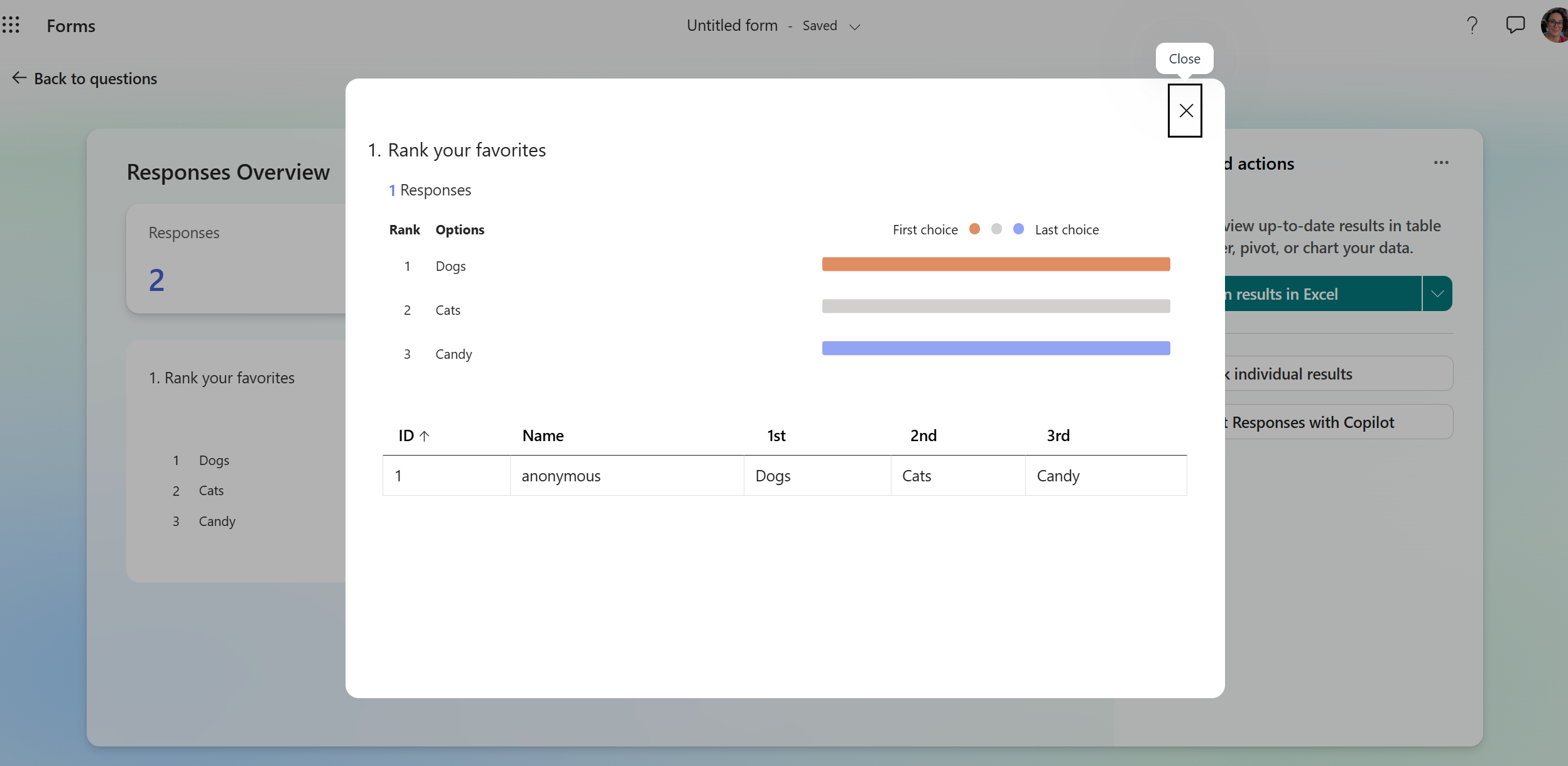Viewport: 1568px width, 766px height.
Task: Click the orange Dogs ranking bar
Action: click(x=996, y=264)
